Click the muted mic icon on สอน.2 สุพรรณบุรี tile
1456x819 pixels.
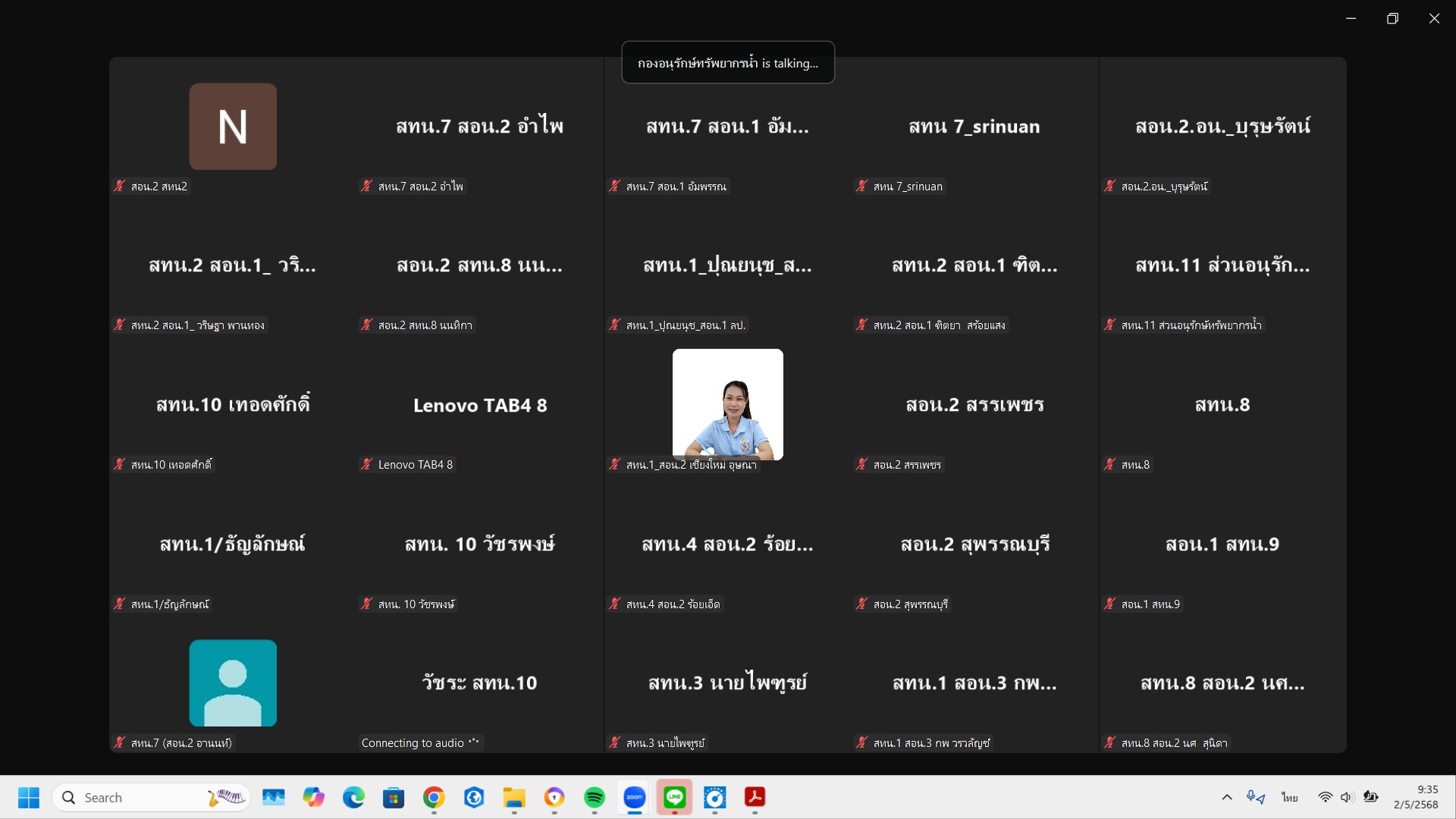pyautogui.click(x=861, y=604)
